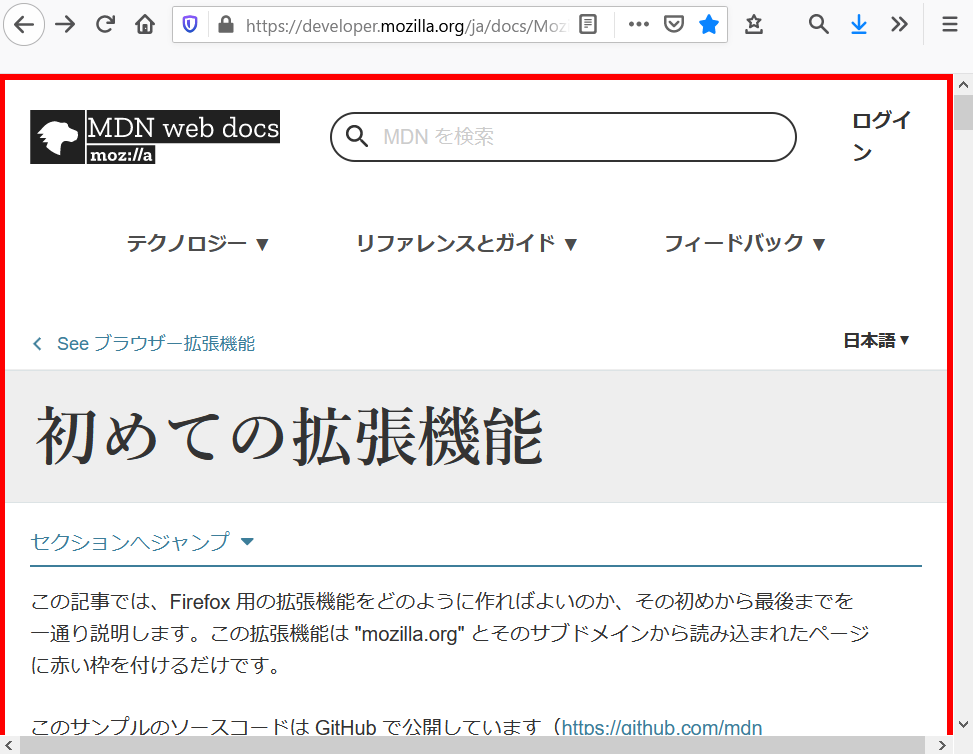Screen dimensions: 973x754
Task: Open the tracking protection shield icon
Action: tap(190, 25)
